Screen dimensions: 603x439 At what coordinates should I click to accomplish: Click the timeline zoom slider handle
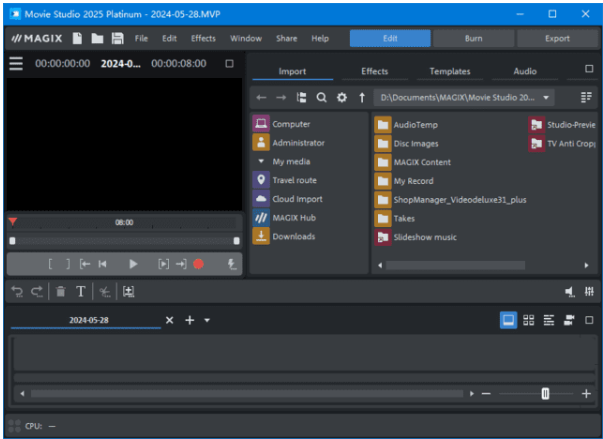tap(545, 394)
